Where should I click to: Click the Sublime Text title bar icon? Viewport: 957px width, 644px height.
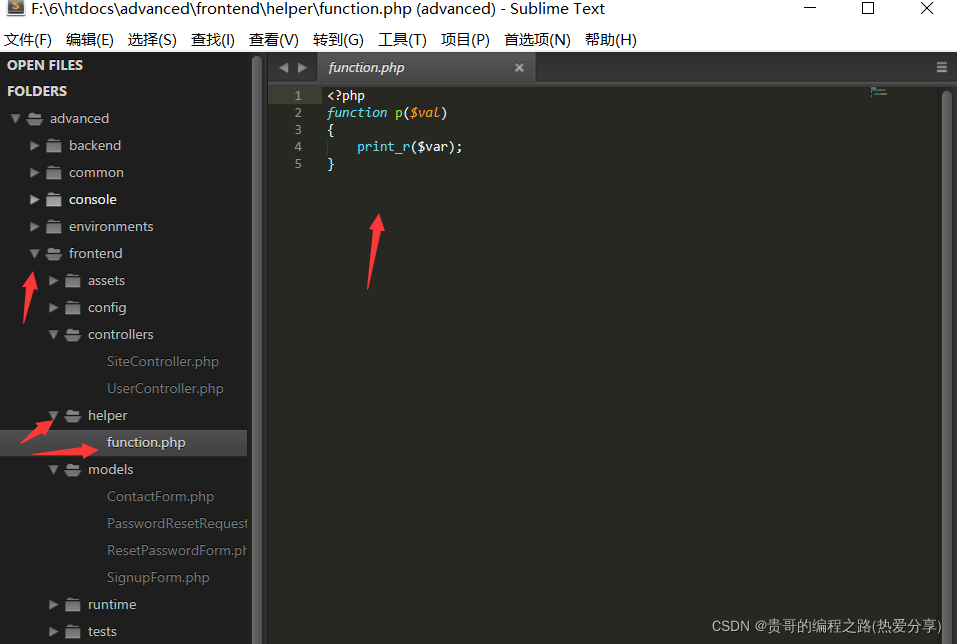[x=15, y=8]
